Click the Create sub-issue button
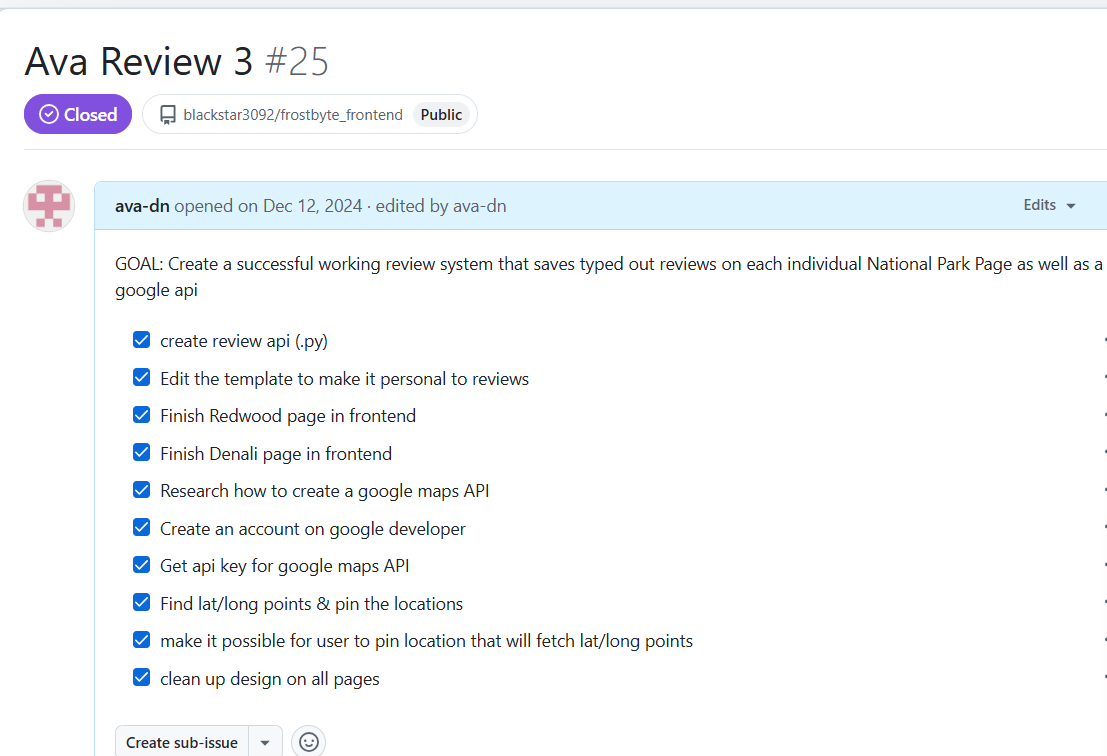Screen dimensions: 1107x756 coord(181,742)
